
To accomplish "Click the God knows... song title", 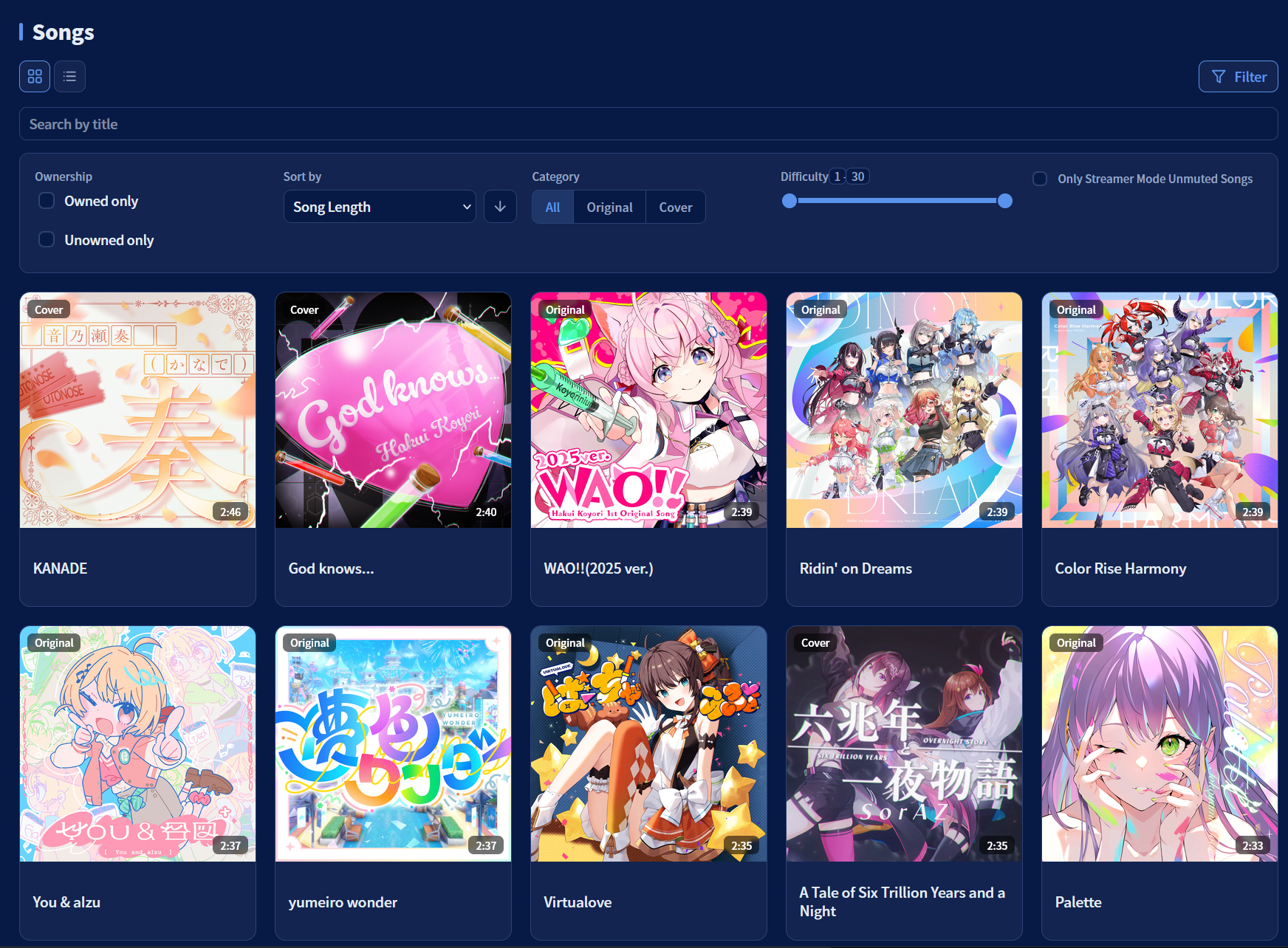I will 332,569.
